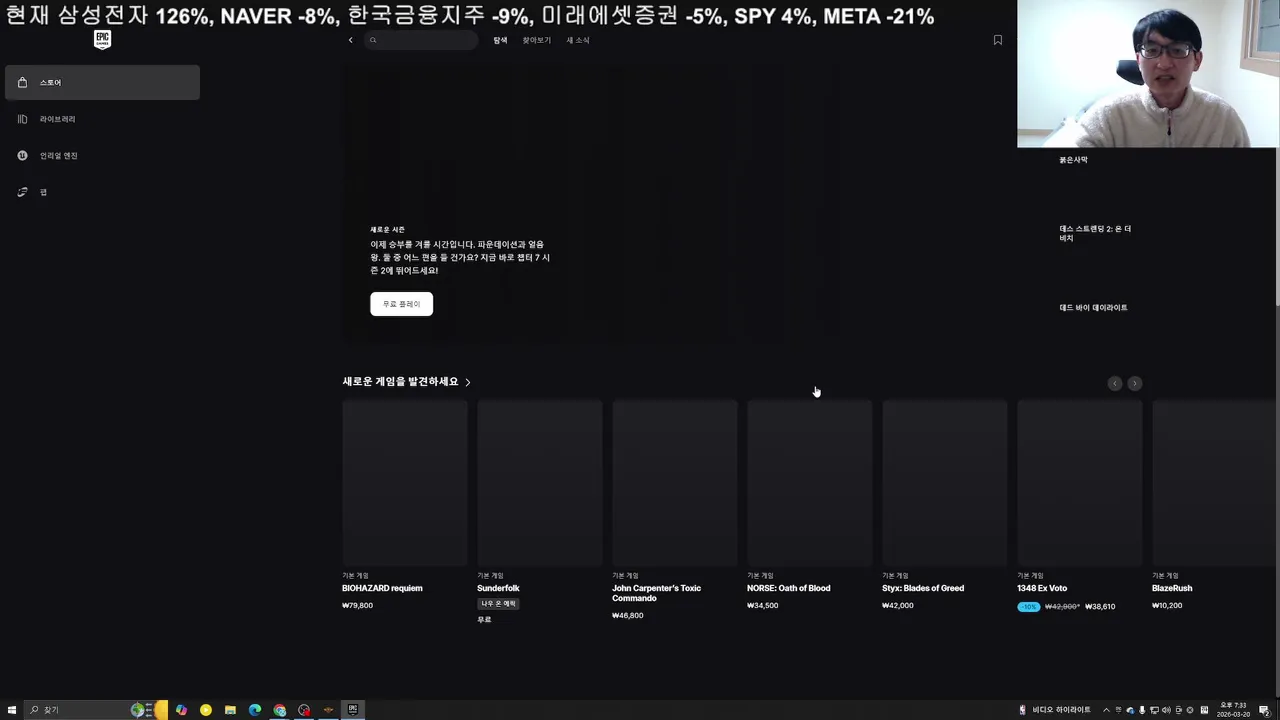Screen dimensions: 1280x720
Task: Open the Windows Start menu
Action: point(12,710)
